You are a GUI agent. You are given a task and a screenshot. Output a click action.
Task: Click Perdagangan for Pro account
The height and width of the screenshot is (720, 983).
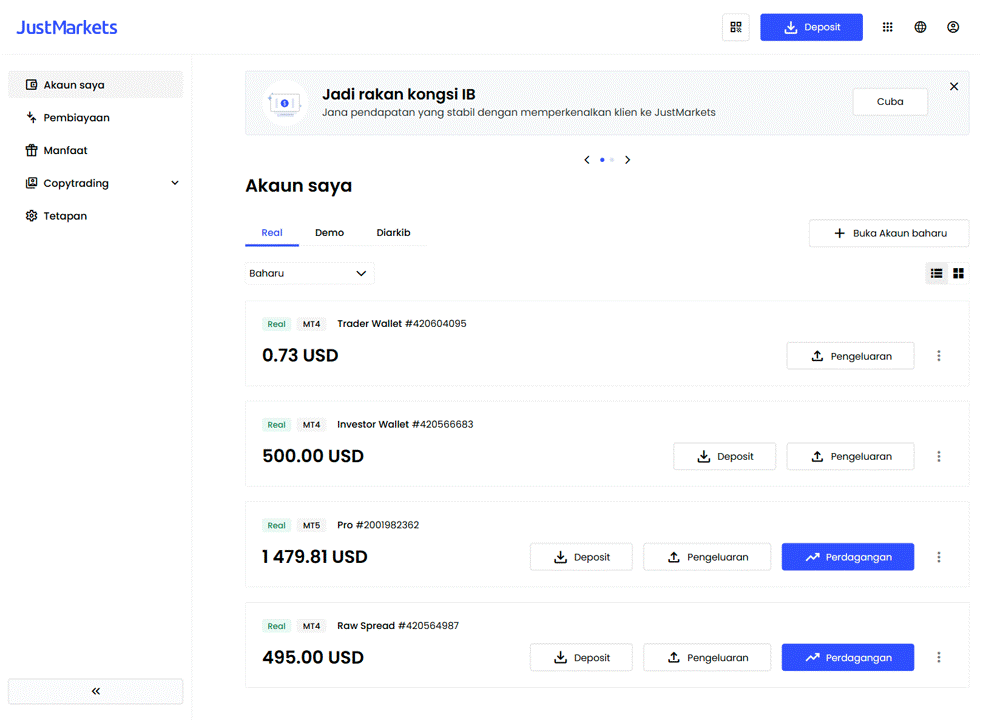(x=847, y=557)
